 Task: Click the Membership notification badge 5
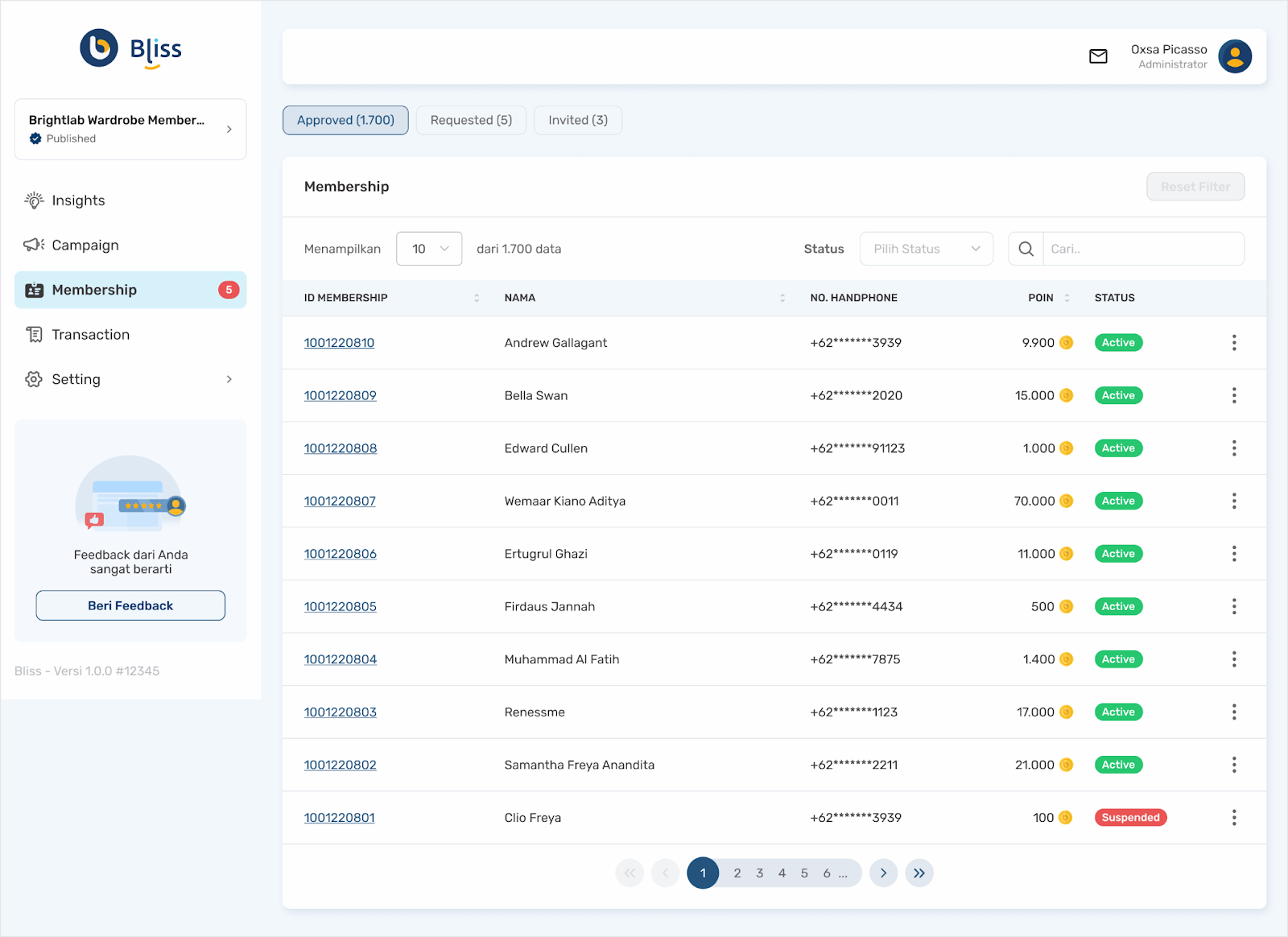pos(229,290)
